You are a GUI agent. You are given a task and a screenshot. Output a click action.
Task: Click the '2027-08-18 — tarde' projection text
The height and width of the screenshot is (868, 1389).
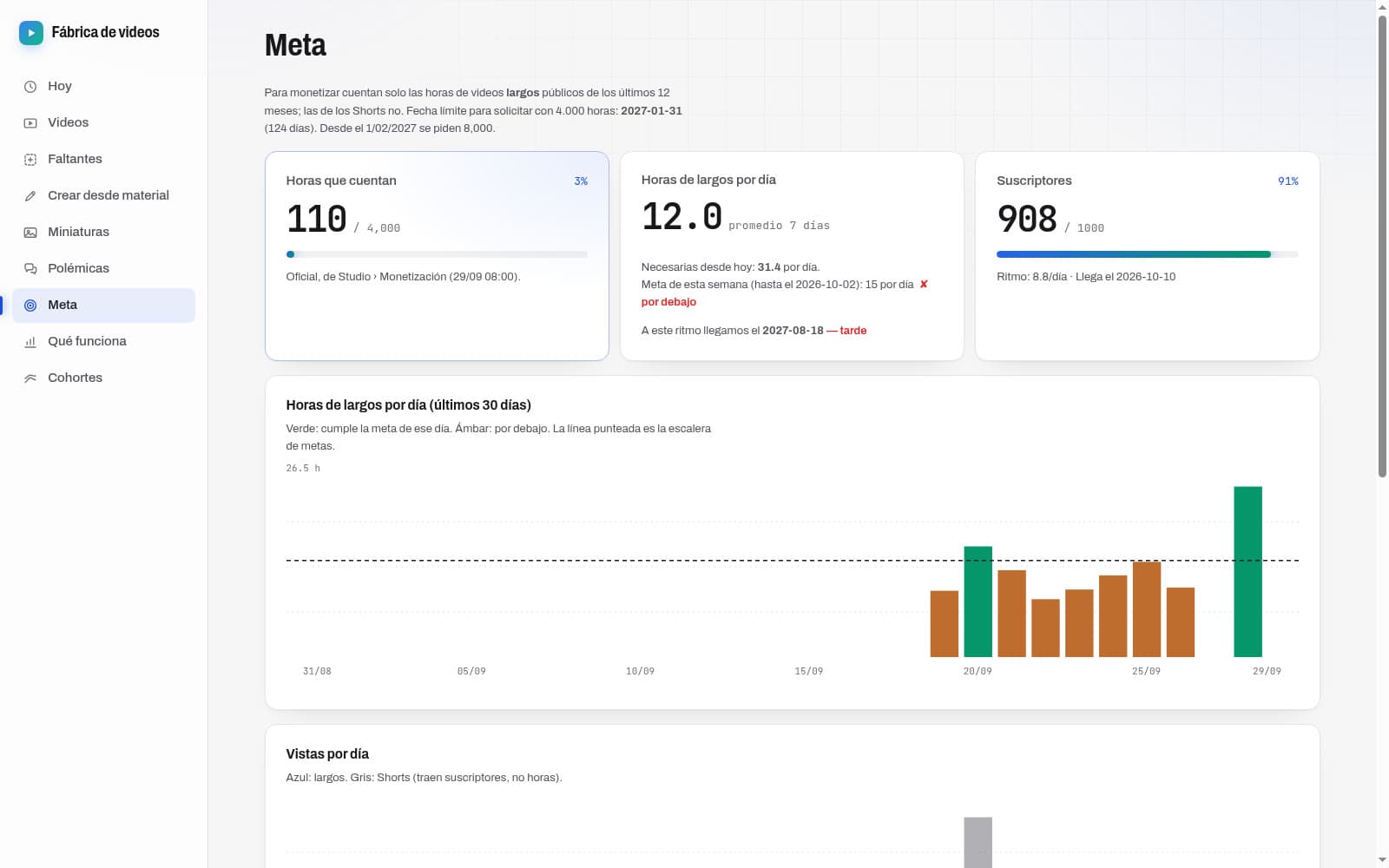pyautogui.click(x=814, y=331)
